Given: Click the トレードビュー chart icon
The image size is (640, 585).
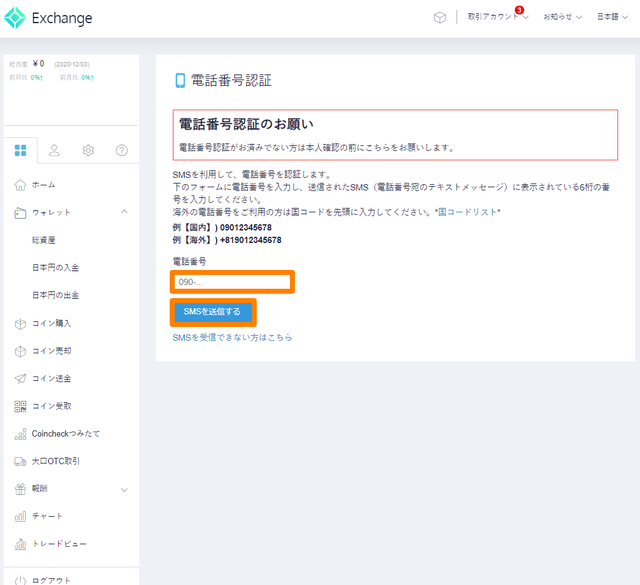Looking at the screenshot, I should coord(20,544).
